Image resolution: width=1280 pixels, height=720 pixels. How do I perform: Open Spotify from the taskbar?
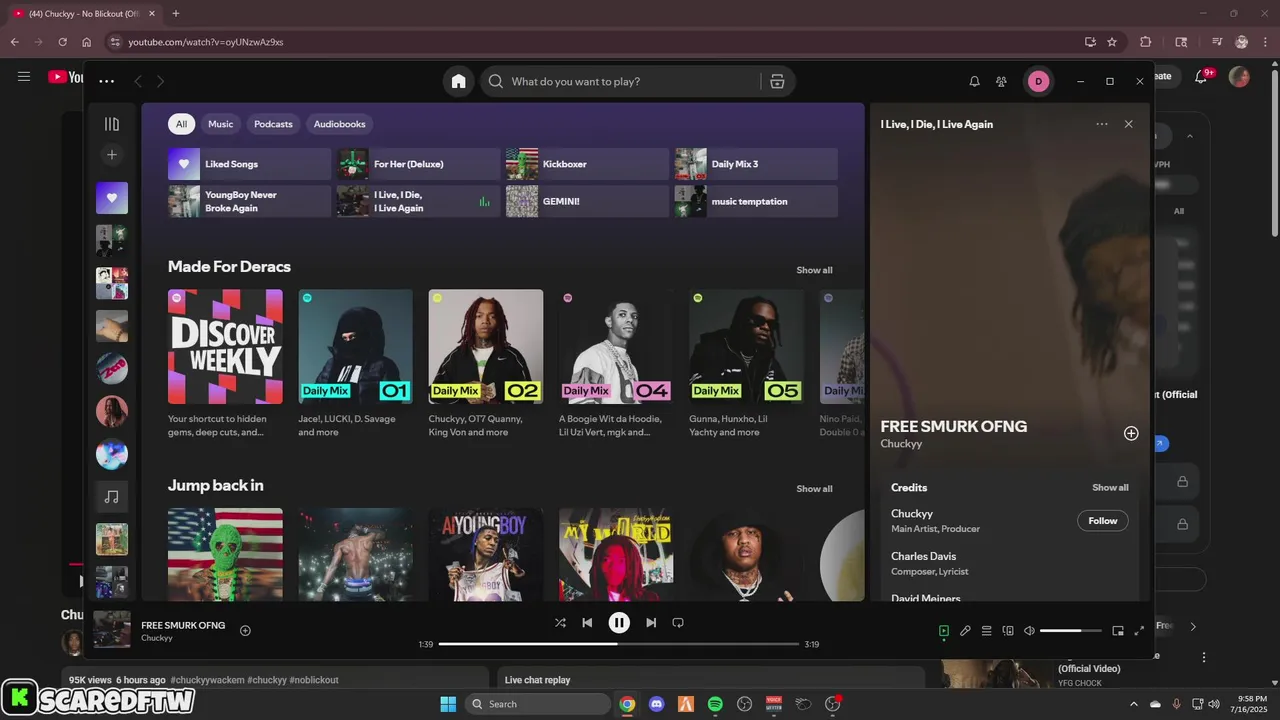click(715, 704)
